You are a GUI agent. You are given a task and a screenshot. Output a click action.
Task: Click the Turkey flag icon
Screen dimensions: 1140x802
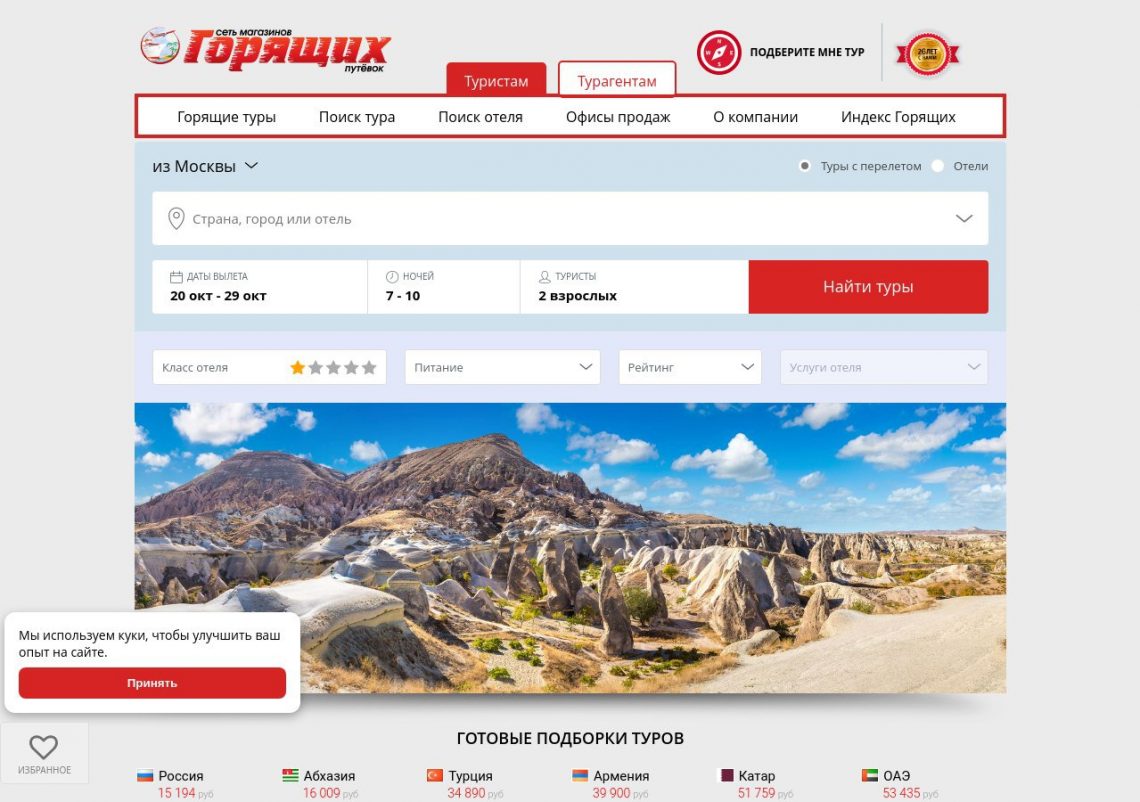(435, 776)
